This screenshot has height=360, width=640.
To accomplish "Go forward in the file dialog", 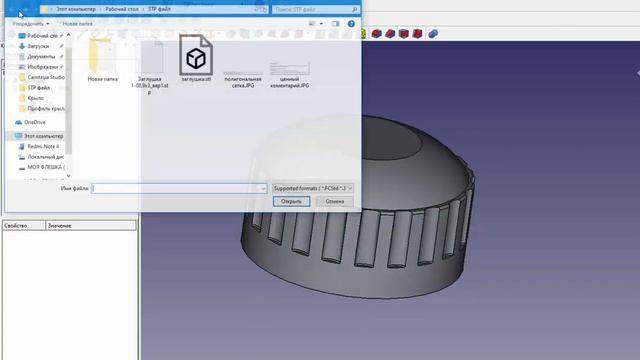I will click(x=25, y=9).
